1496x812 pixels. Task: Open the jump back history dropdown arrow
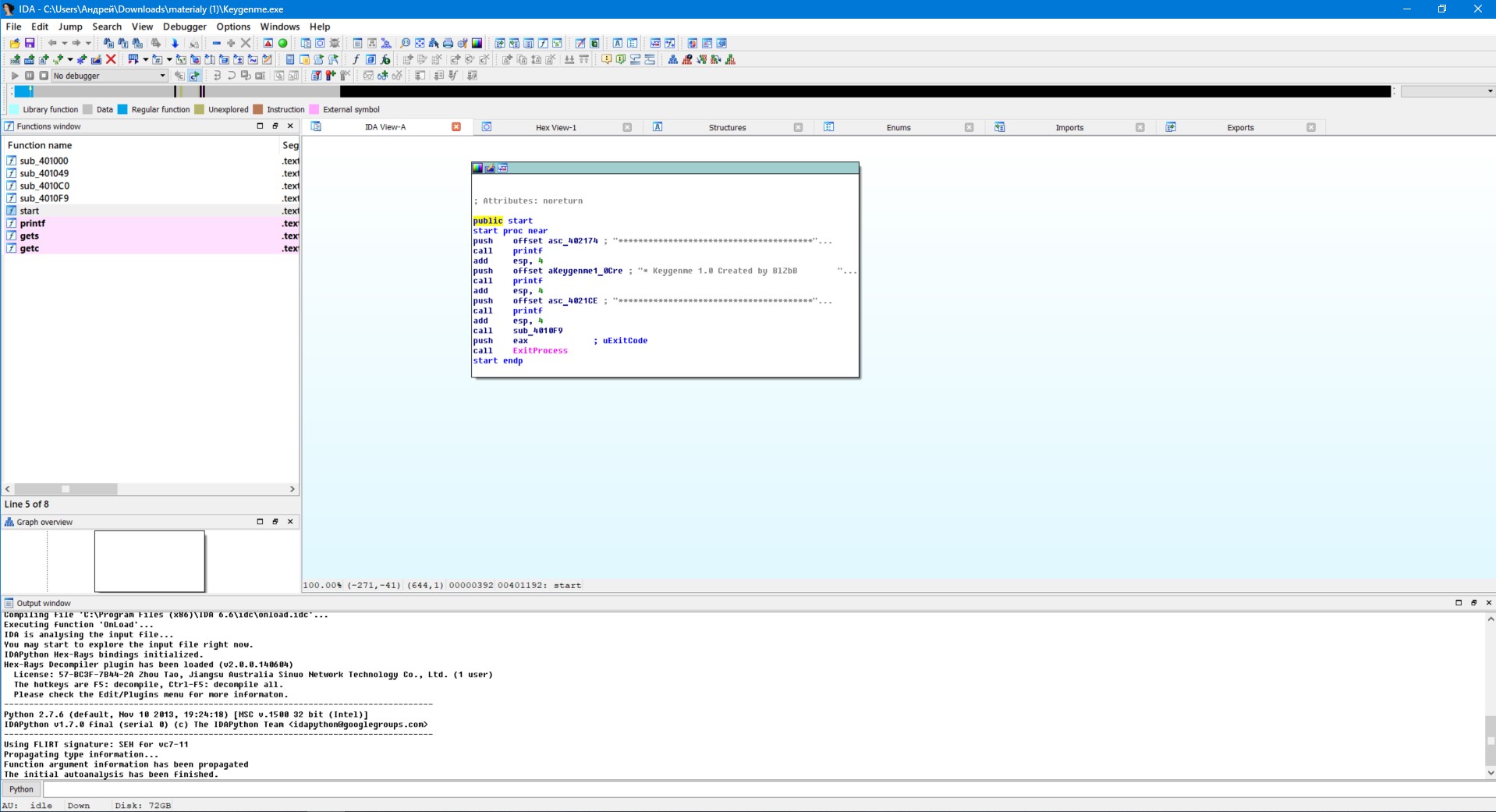pyautogui.click(x=64, y=43)
